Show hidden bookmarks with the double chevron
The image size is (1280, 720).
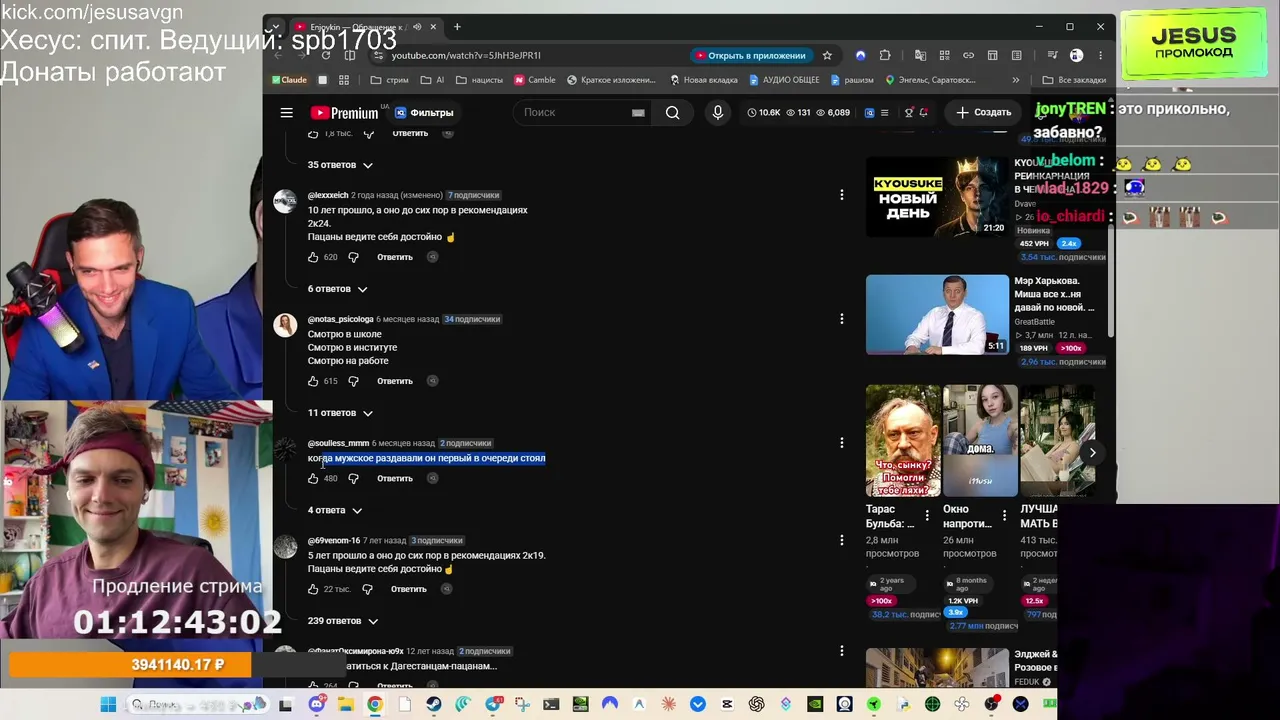[x=1016, y=80]
